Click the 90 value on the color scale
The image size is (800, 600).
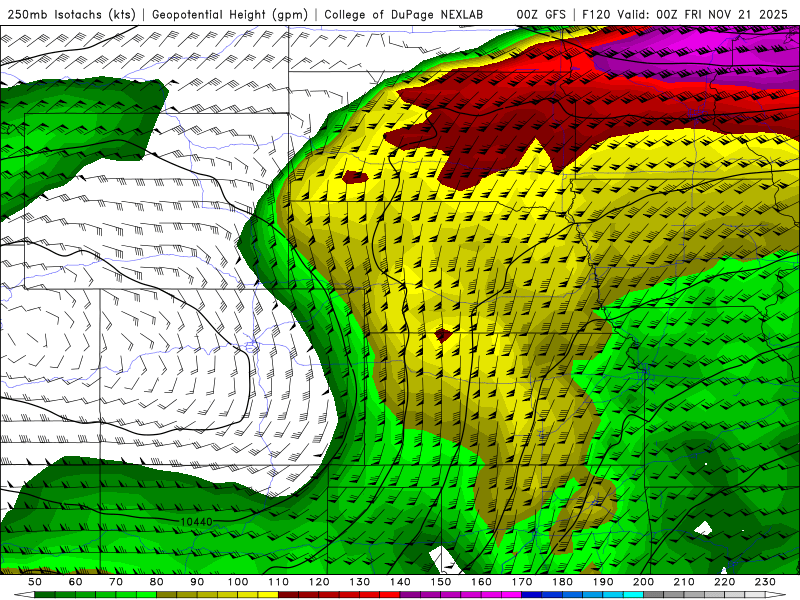[x=197, y=582]
